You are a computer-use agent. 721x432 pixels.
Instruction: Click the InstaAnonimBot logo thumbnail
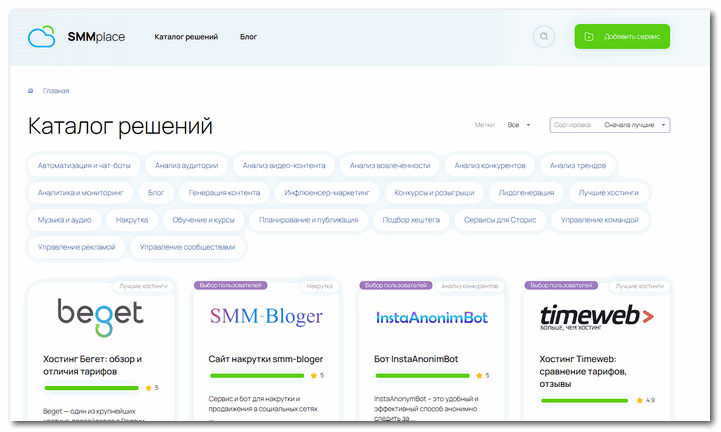point(432,317)
